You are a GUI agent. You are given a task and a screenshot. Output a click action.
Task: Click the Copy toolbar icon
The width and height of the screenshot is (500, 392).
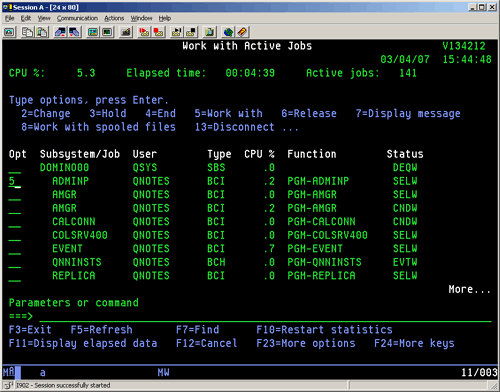coord(27,32)
